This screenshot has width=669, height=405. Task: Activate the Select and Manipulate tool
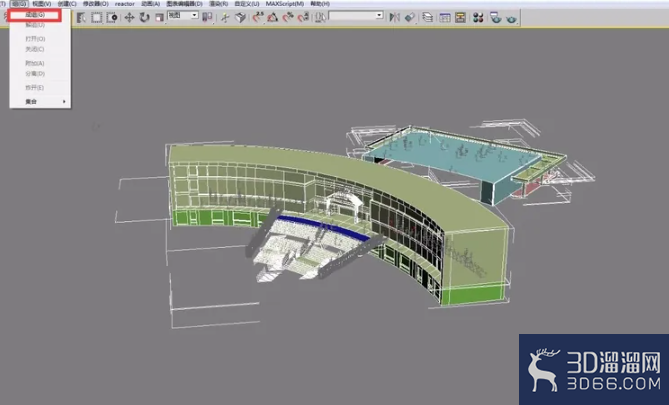pyautogui.click(x=225, y=17)
